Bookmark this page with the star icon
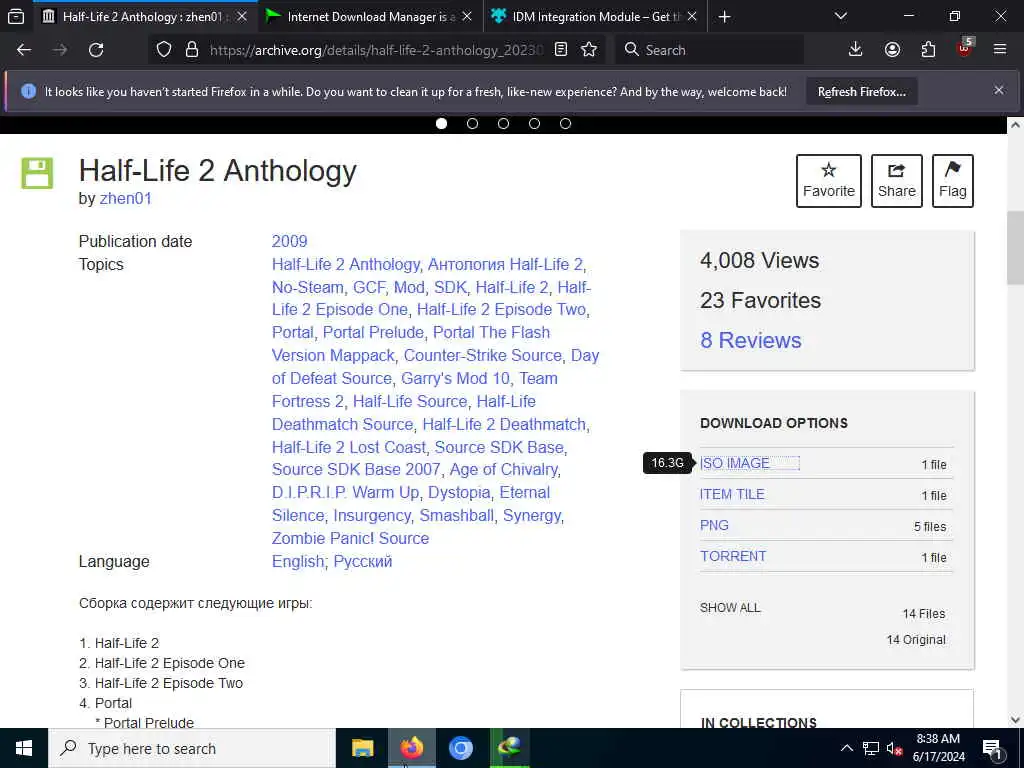Image resolution: width=1024 pixels, height=768 pixels. 589,50
